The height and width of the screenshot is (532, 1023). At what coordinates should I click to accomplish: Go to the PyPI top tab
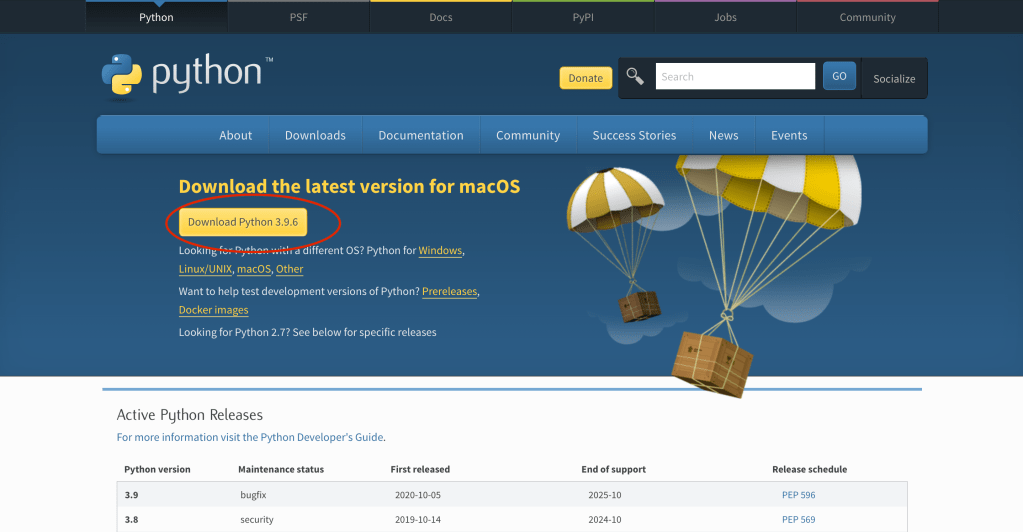coord(583,17)
